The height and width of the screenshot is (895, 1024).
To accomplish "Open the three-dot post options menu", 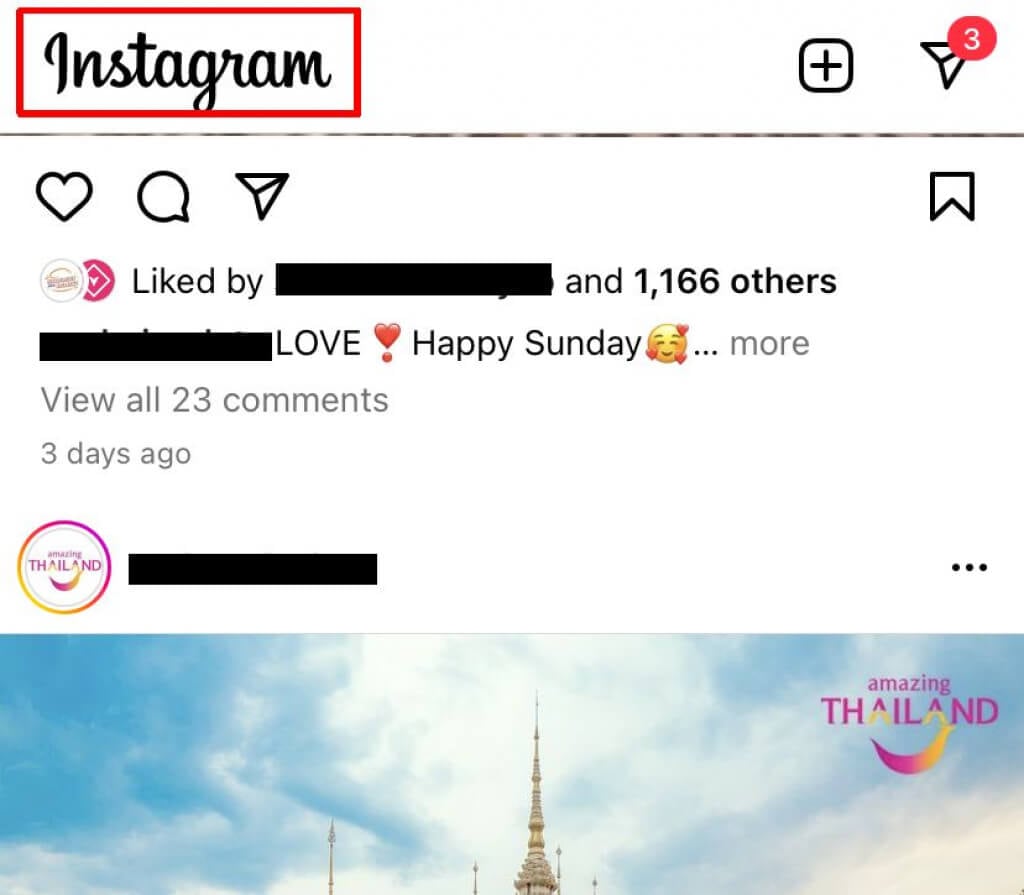I will coord(969,568).
